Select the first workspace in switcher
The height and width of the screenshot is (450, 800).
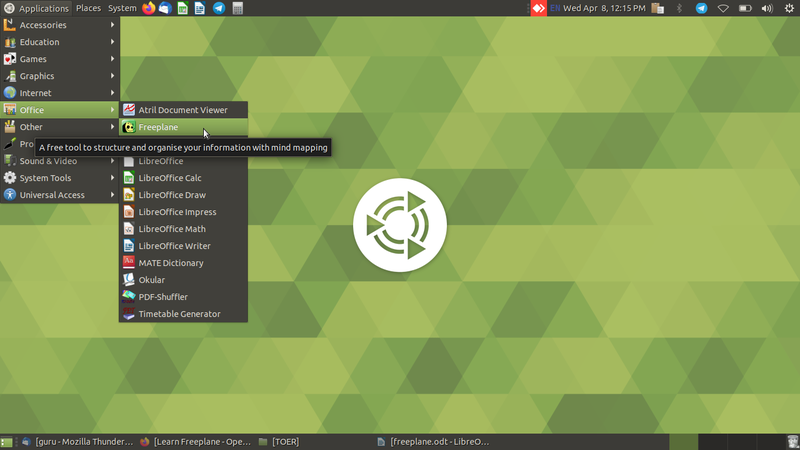coord(683,442)
